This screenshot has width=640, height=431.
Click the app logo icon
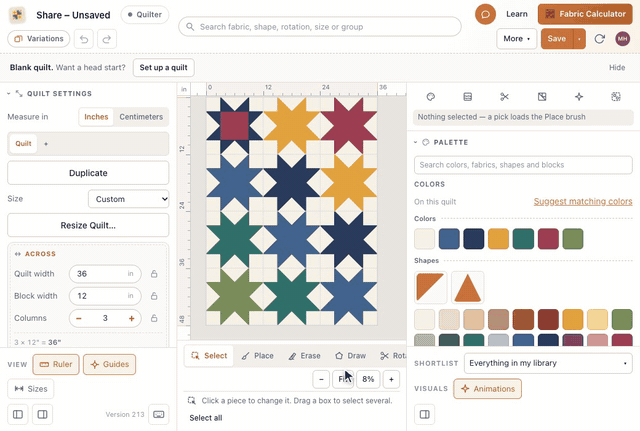pyautogui.click(x=17, y=15)
